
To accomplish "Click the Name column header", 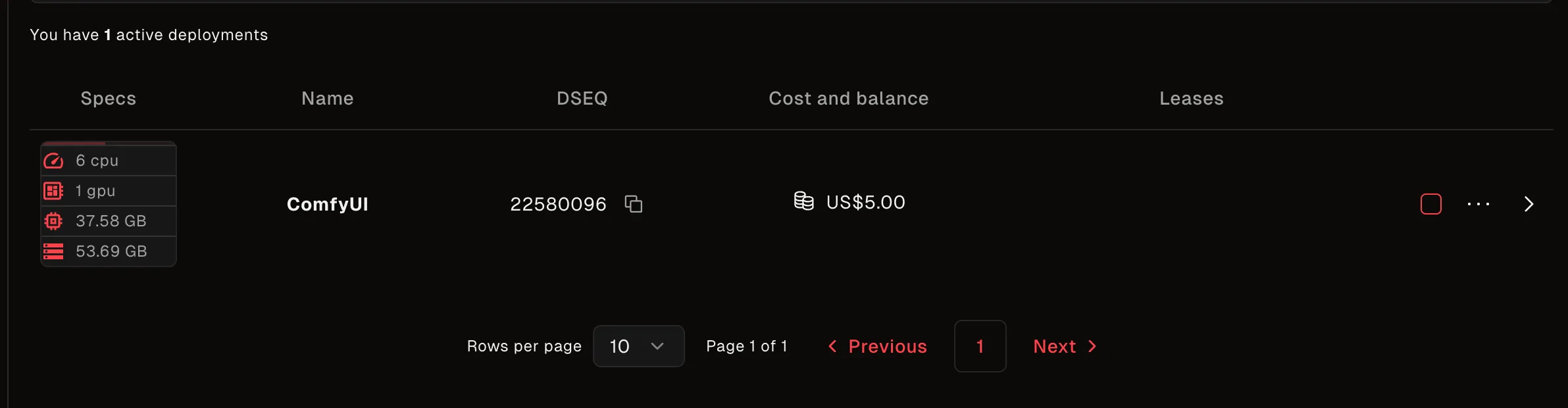I will (x=328, y=99).
